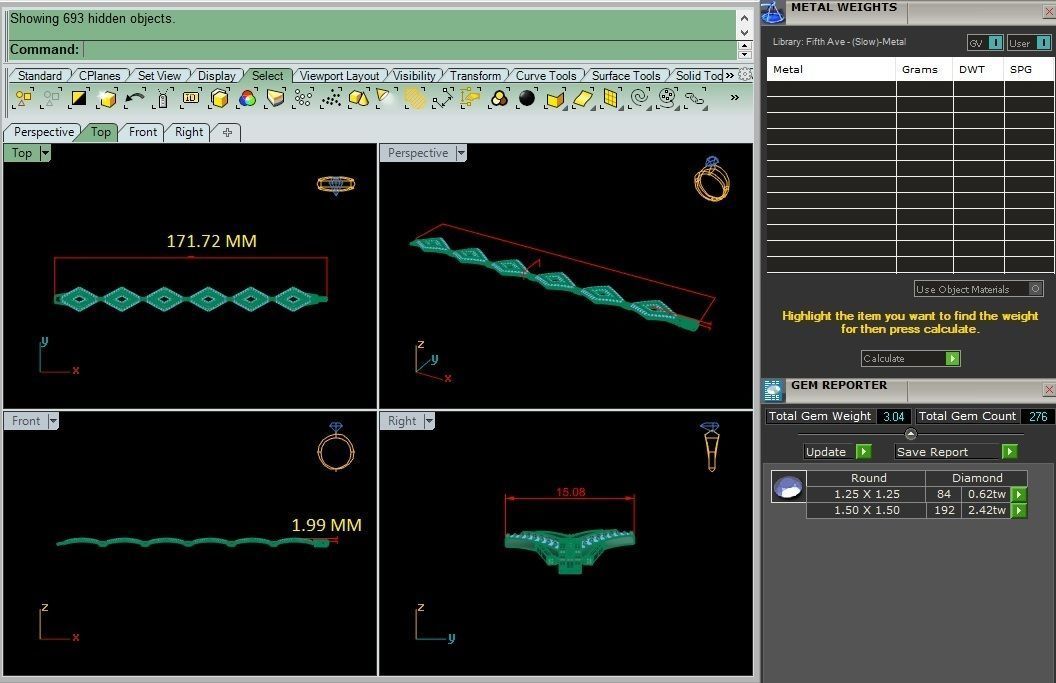This screenshot has width=1056, height=683.
Task: Click the Gem Reporter divider slider handle
Action: 911,434
